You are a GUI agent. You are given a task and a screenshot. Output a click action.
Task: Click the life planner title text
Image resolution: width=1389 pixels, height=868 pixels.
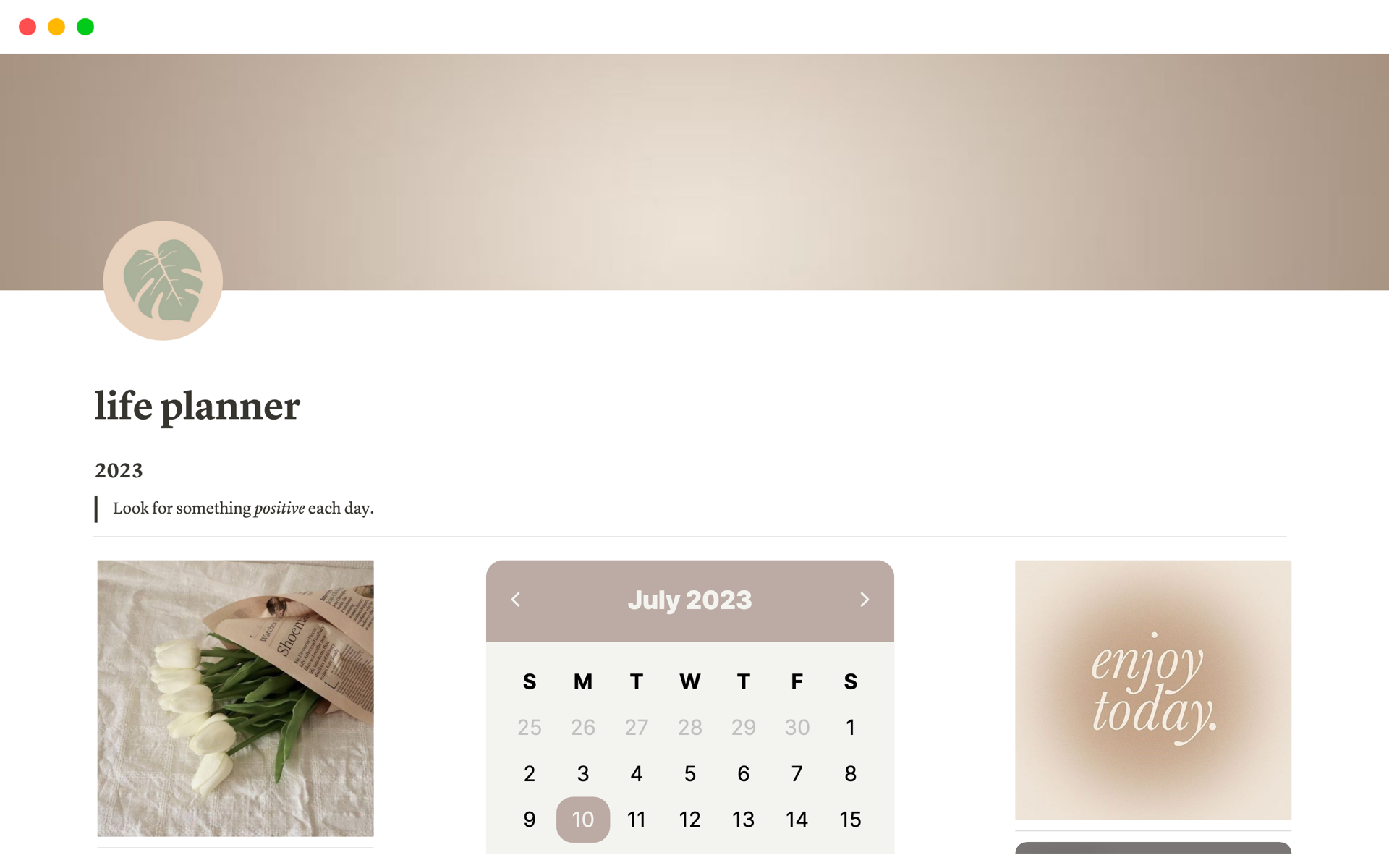click(195, 404)
